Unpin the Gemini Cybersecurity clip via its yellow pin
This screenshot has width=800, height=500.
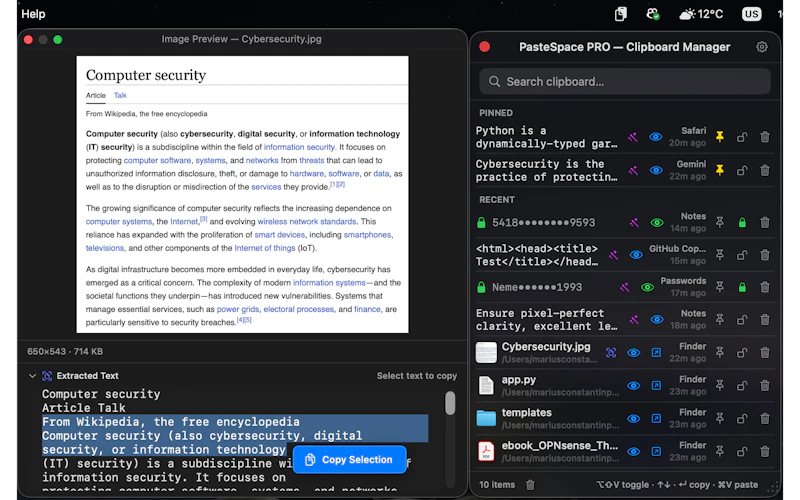tap(719, 170)
